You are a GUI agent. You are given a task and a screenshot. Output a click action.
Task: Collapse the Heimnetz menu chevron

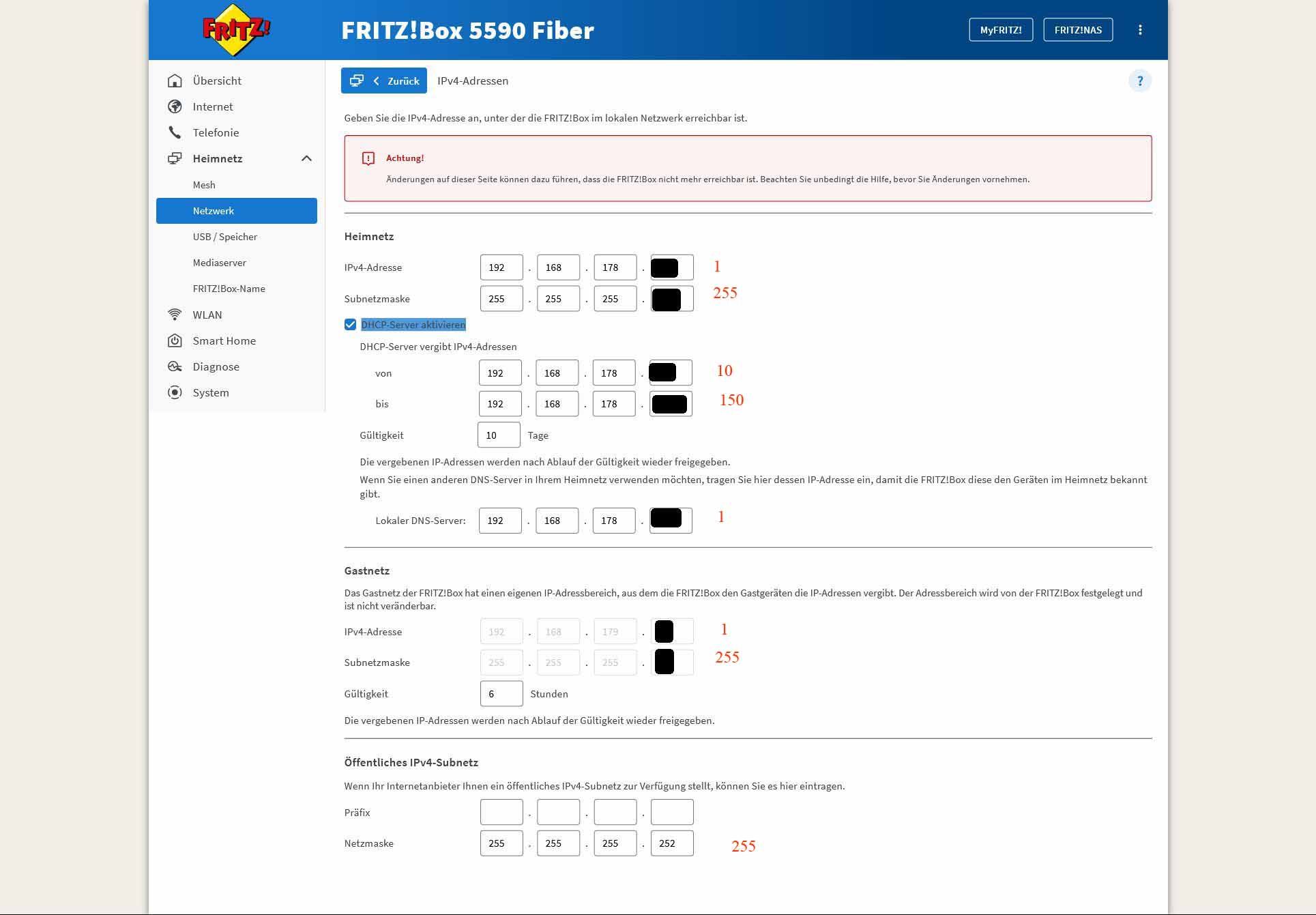pyautogui.click(x=306, y=158)
